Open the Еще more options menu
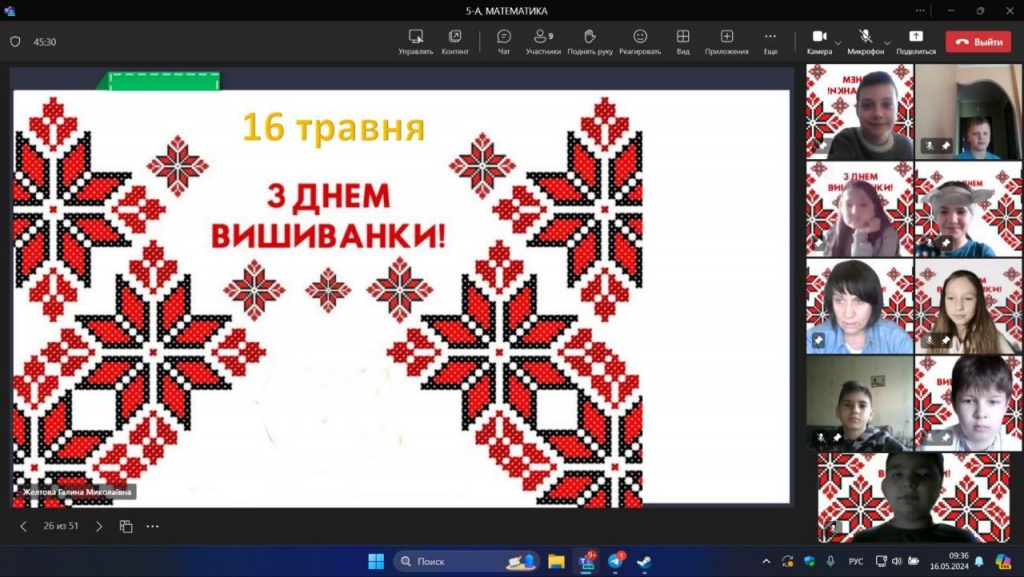Viewport: 1024px width, 577px height. (770, 41)
